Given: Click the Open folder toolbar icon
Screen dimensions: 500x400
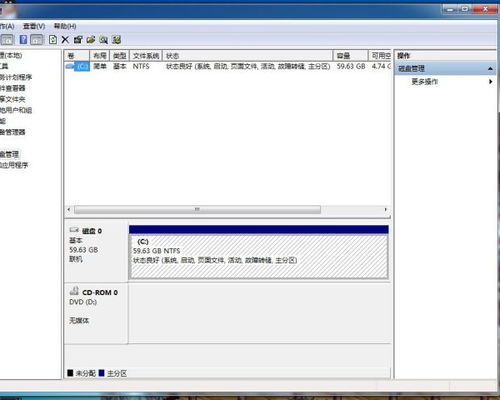Looking at the screenshot, I should [91, 40].
